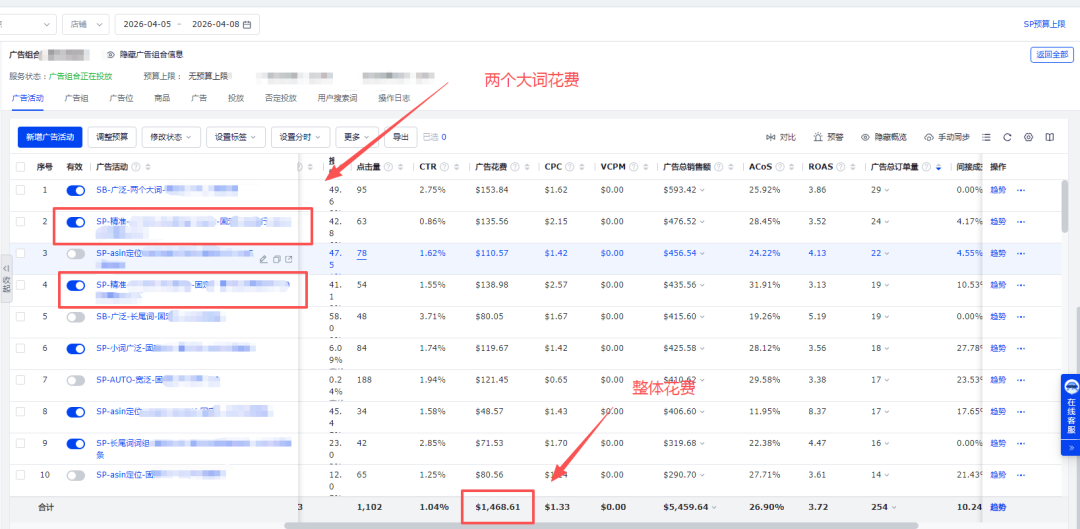Screen dimensions: 1080x529
Task: Click the book guide icon in toolbar
Action: 1050,137
